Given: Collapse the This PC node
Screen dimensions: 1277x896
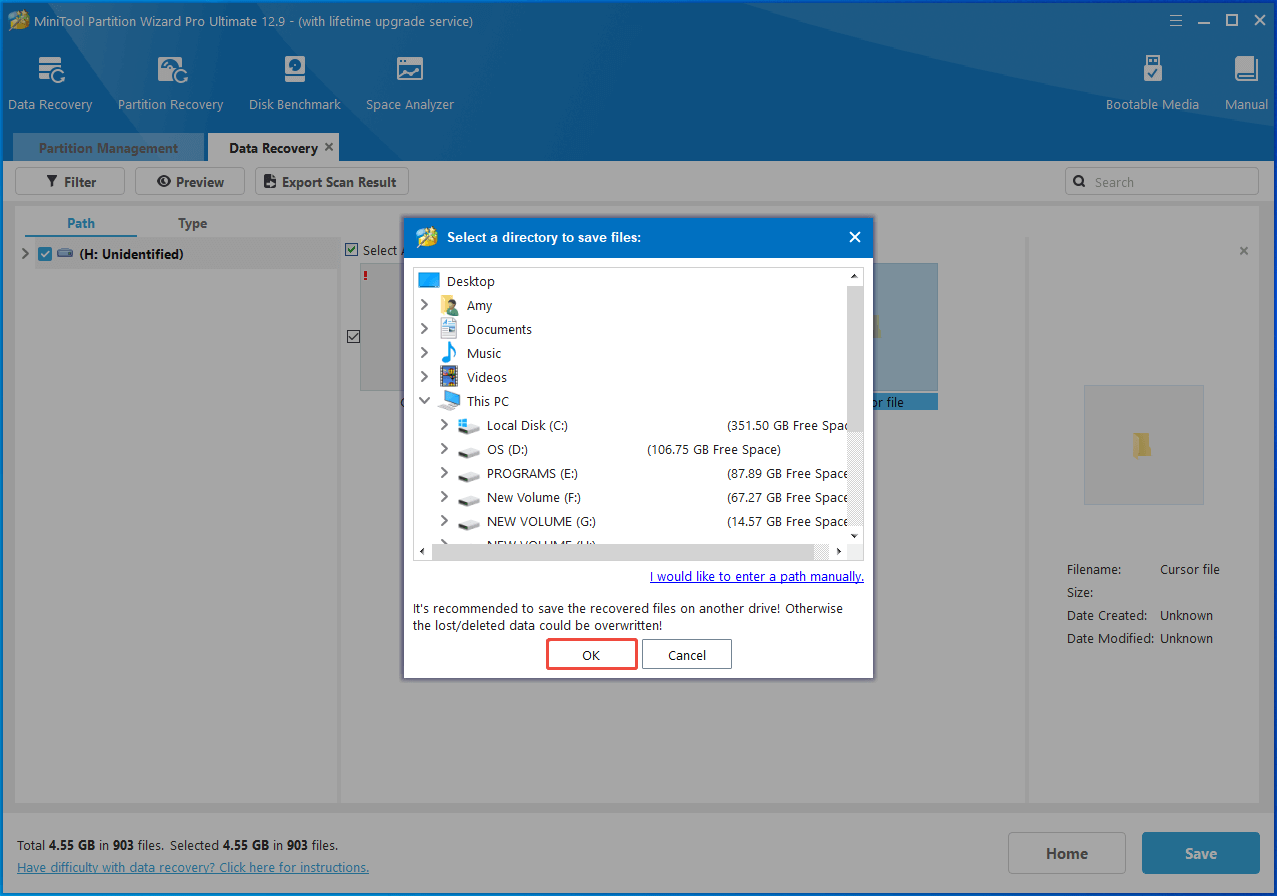Looking at the screenshot, I should (424, 401).
